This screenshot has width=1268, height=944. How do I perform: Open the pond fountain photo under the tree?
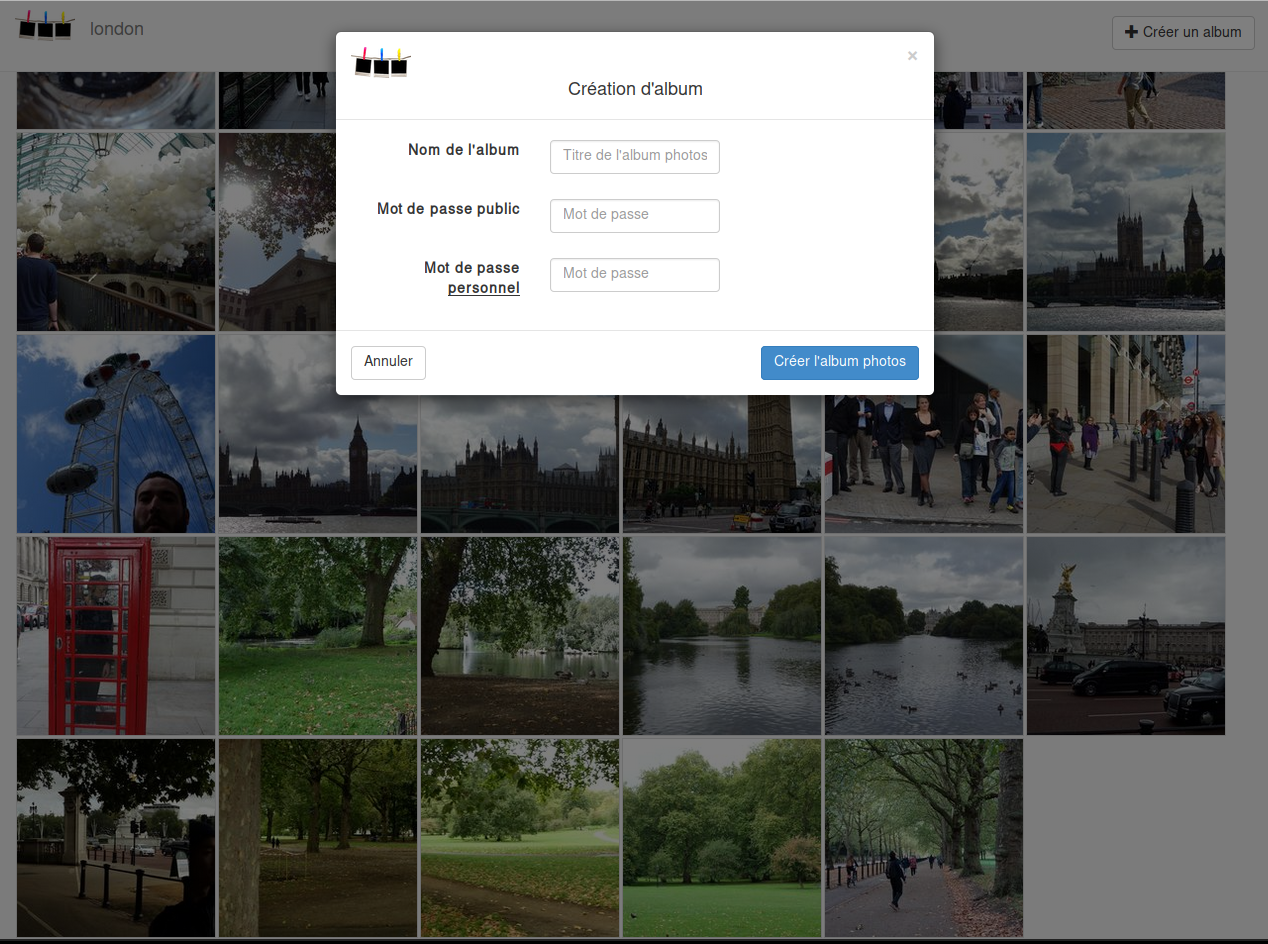click(520, 636)
